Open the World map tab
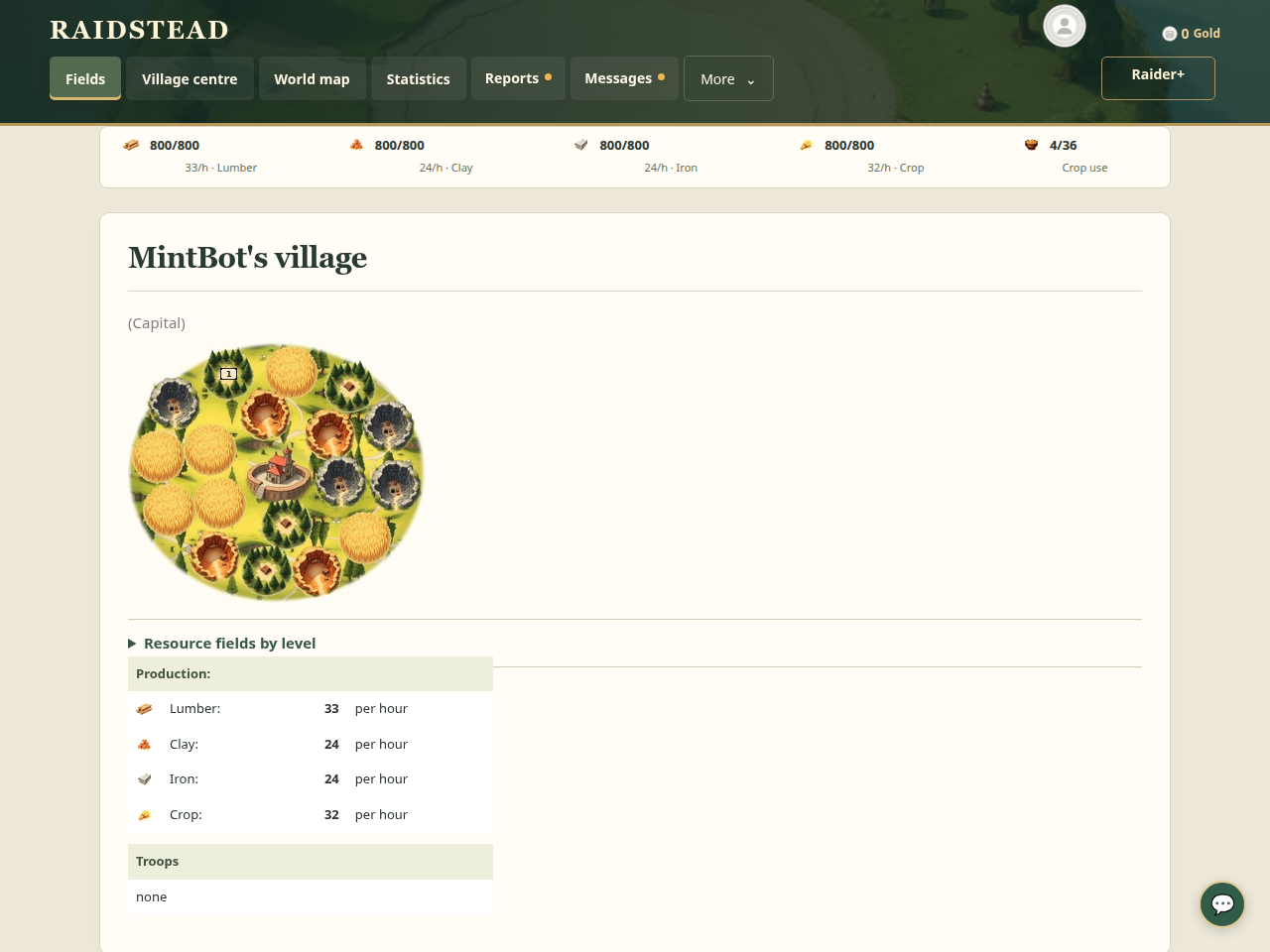The height and width of the screenshot is (952, 1270). pyautogui.click(x=312, y=78)
